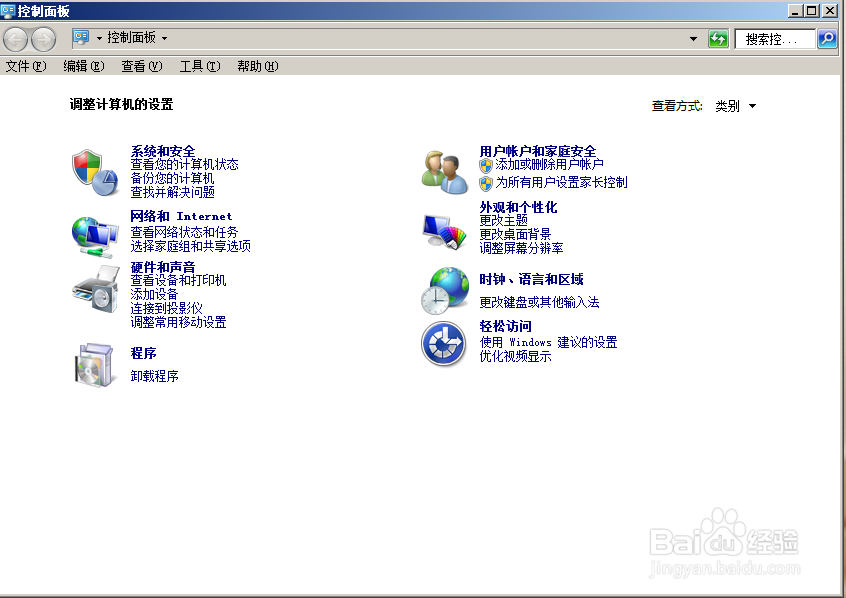Open 用户帐户和家庭安全 category link
The image size is (846, 598).
tap(538, 151)
